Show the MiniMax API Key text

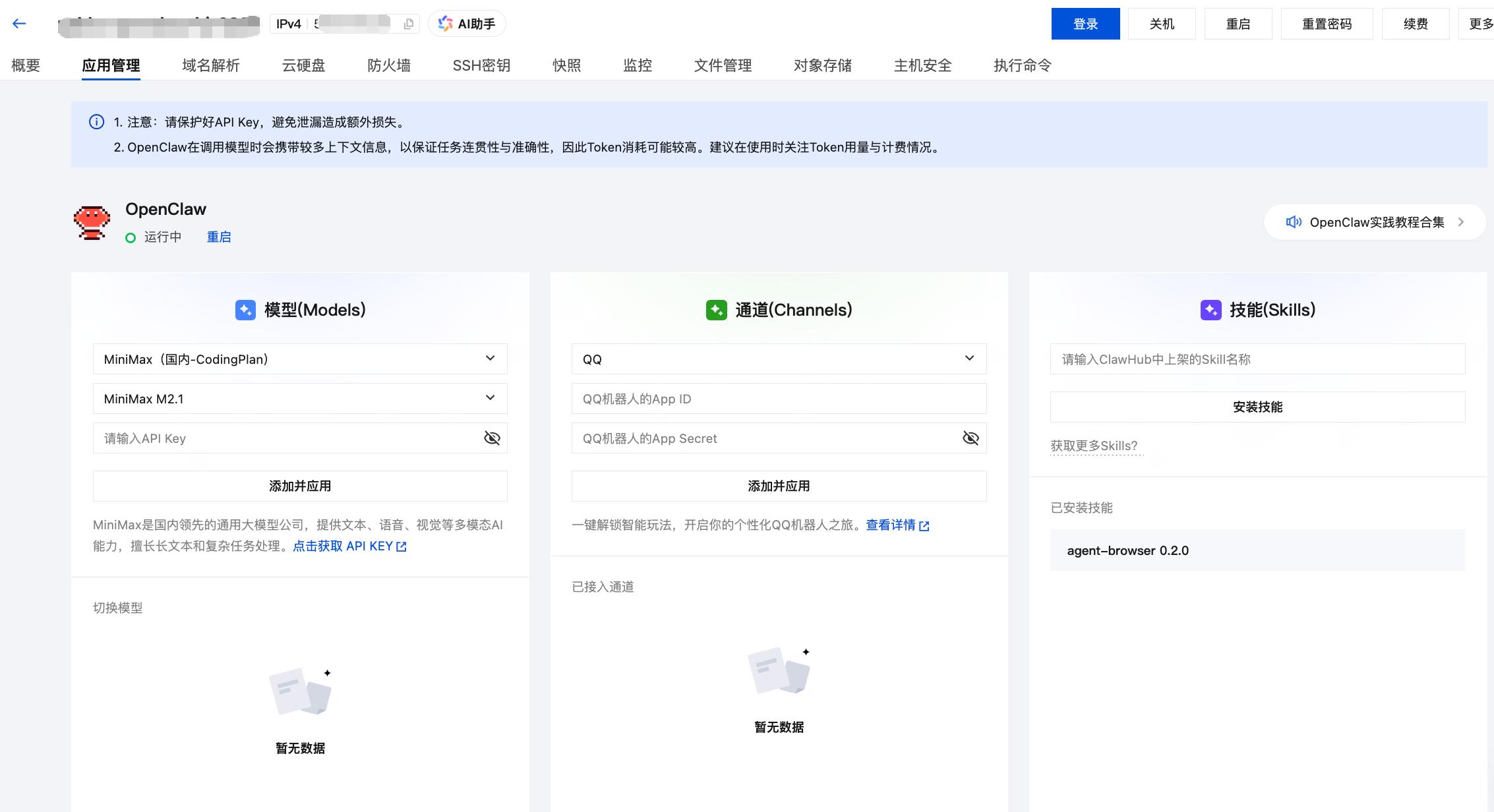coord(492,438)
